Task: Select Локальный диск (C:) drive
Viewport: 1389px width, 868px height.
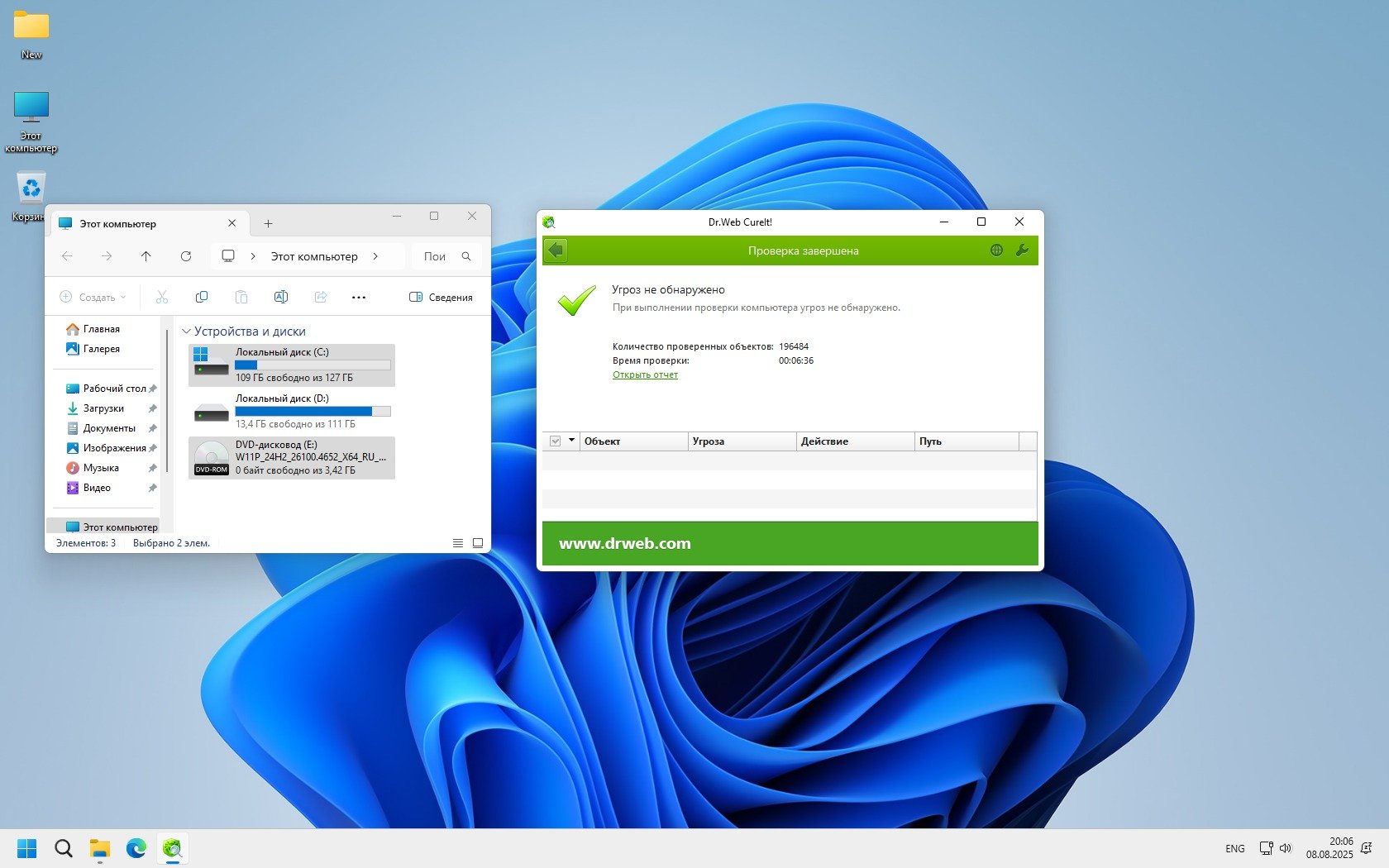Action: [x=292, y=365]
